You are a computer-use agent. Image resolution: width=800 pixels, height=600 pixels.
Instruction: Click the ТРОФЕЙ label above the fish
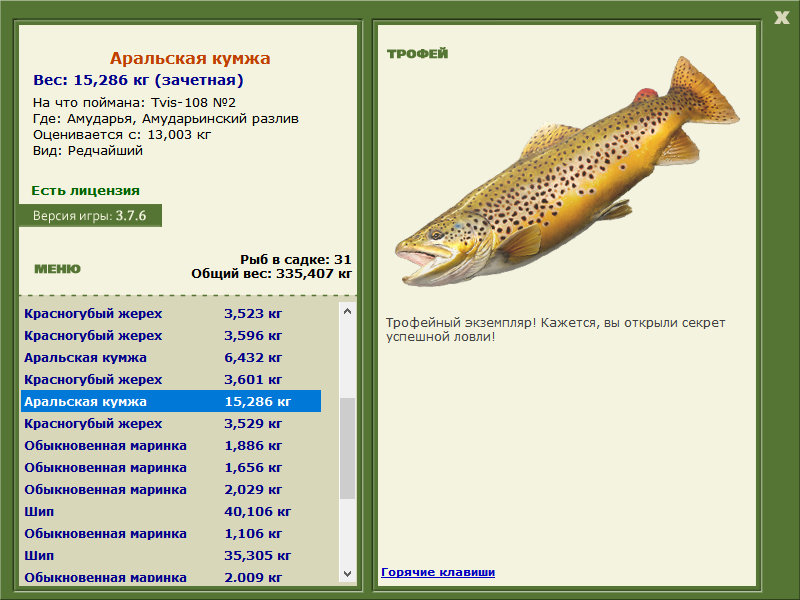(x=417, y=53)
